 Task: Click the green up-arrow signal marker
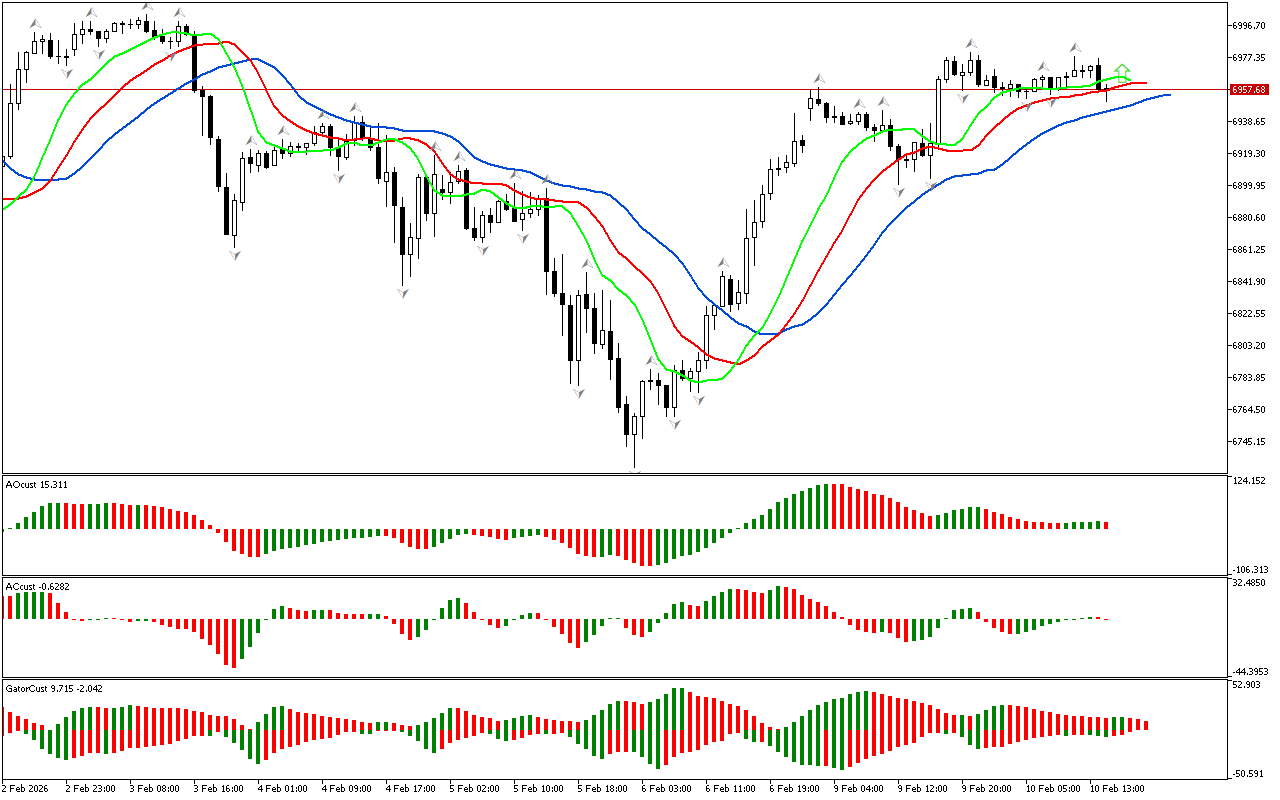coord(1122,71)
